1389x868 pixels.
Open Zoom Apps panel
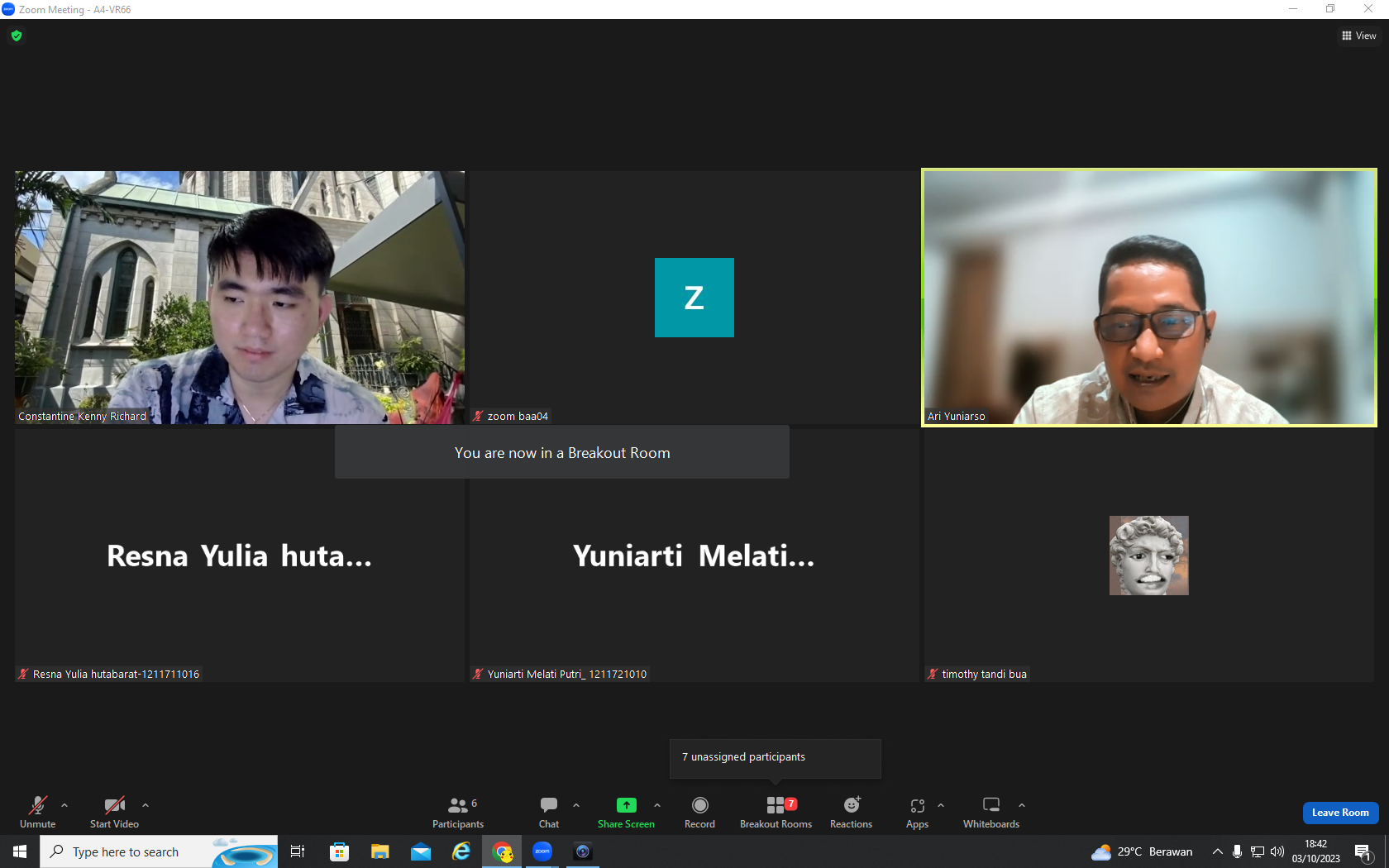pos(917,812)
